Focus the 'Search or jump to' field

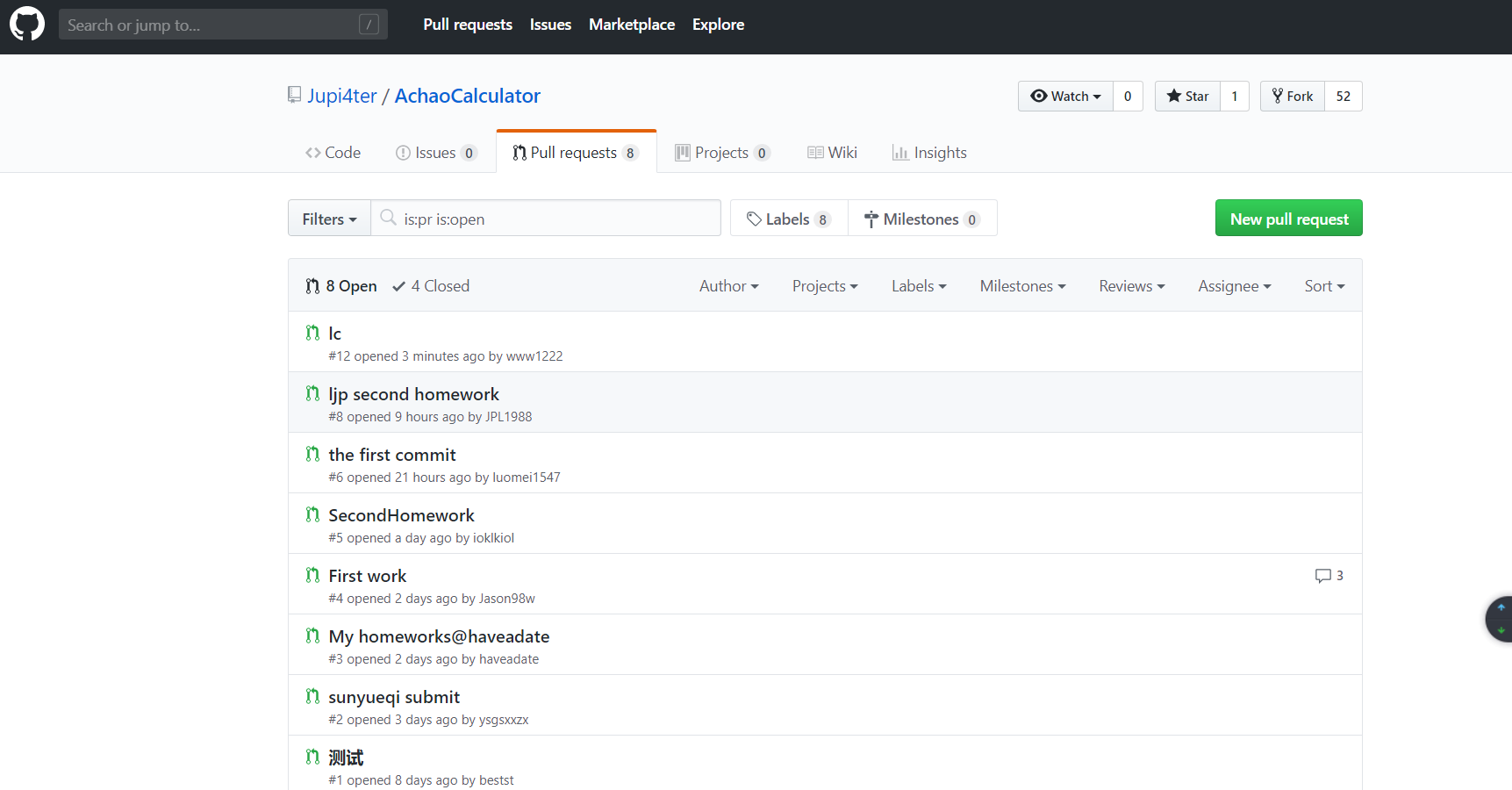click(x=211, y=25)
